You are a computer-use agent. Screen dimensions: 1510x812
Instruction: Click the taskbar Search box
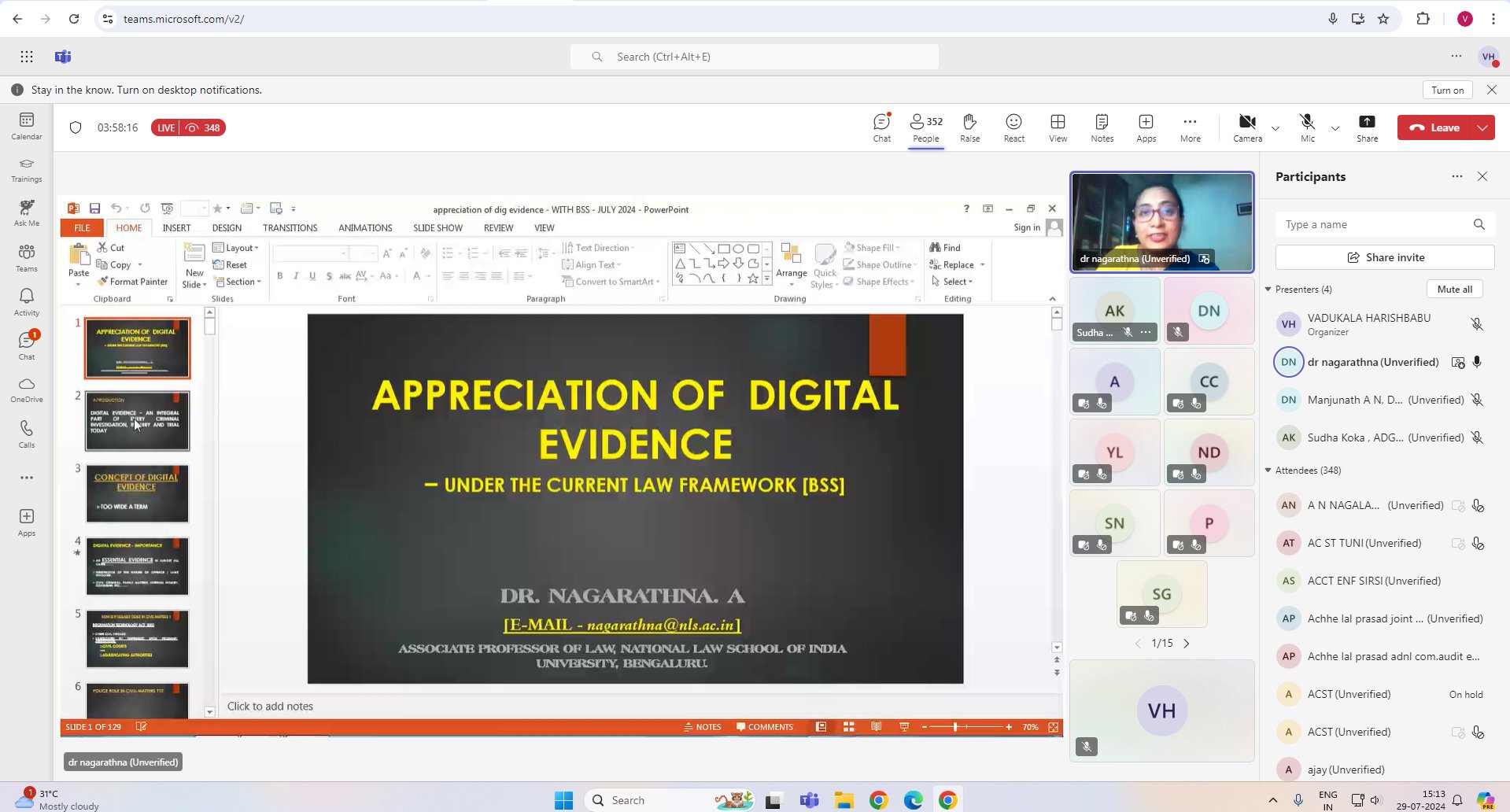coord(669,800)
